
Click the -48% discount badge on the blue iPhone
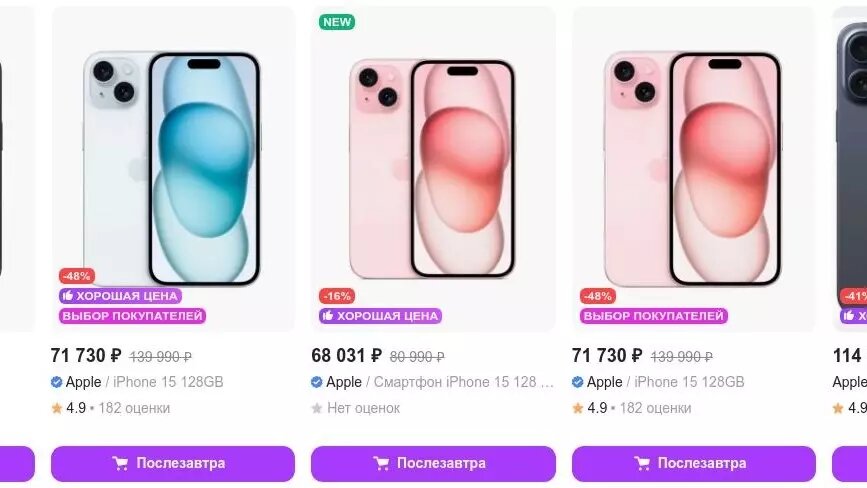tap(76, 276)
